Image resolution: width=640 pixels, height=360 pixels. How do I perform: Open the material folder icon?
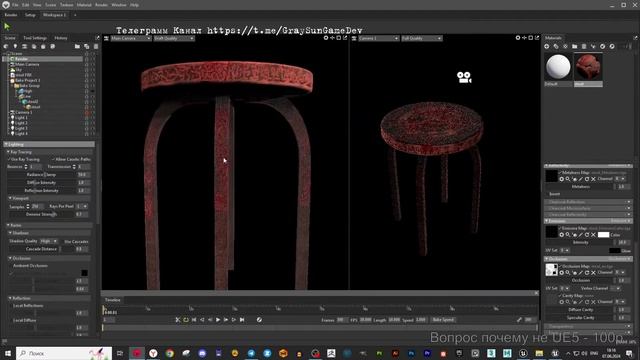pos(575,47)
